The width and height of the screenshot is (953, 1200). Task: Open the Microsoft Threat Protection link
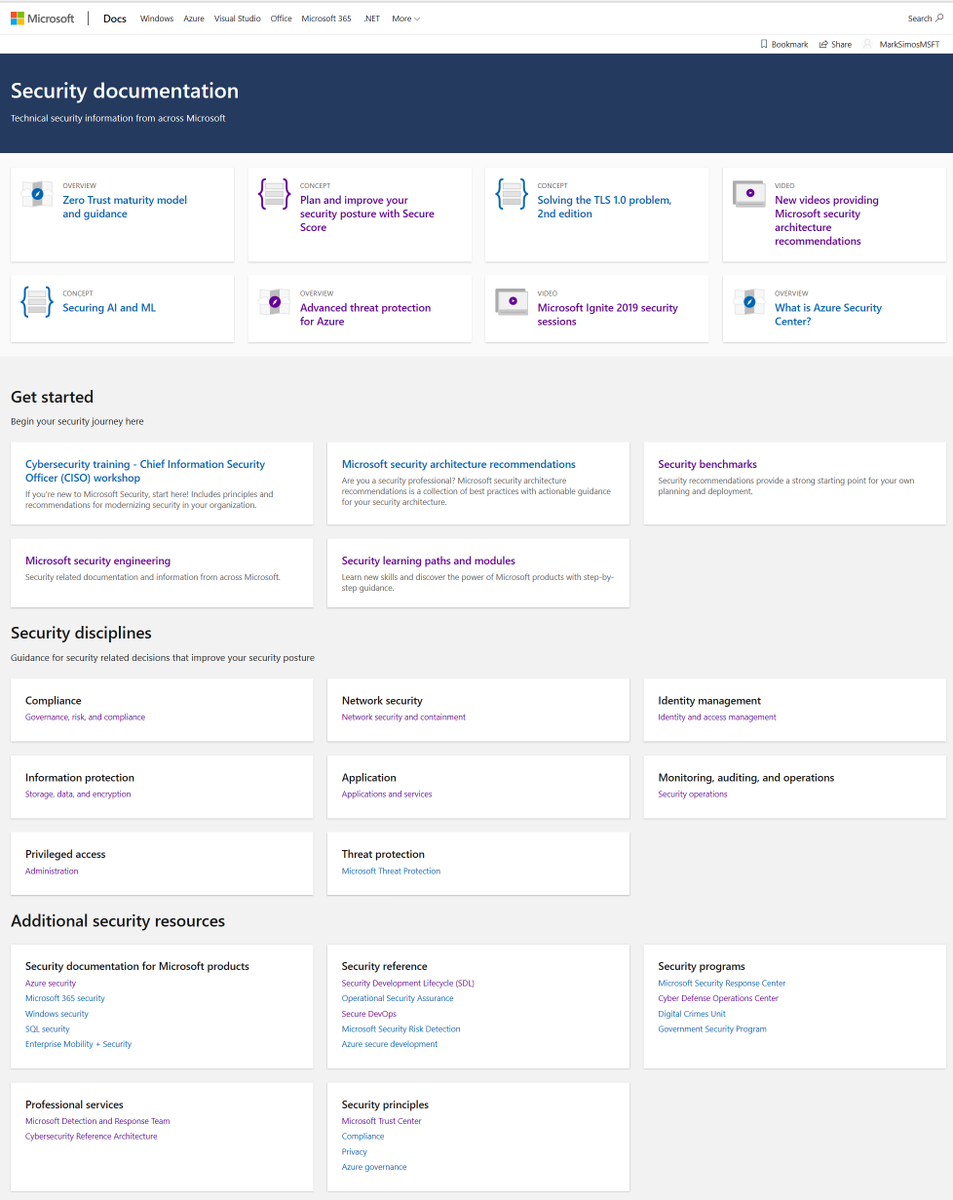point(391,871)
